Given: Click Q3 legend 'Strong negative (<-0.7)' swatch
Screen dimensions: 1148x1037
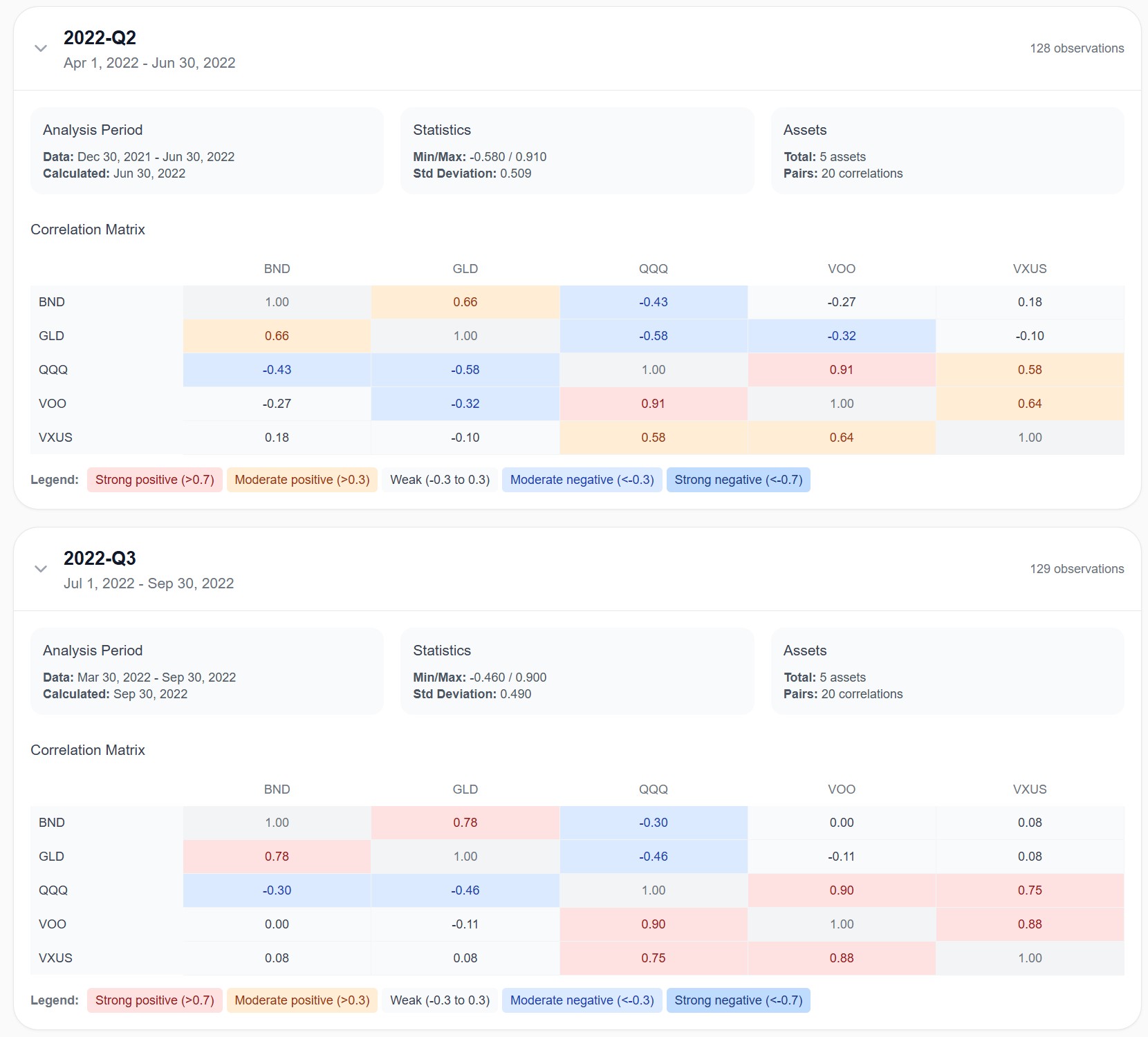Looking at the screenshot, I should pyautogui.click(x=739, y=1000).
